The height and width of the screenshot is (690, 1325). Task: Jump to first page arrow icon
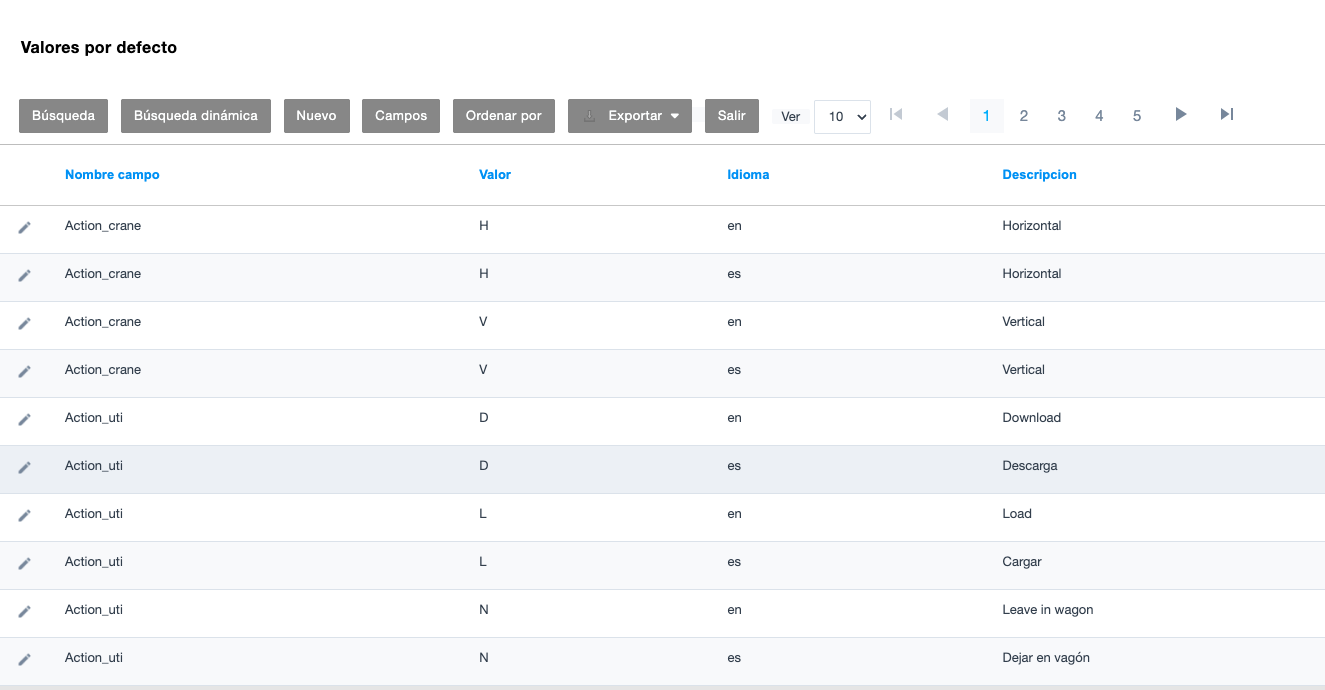pyautogui.click(x=896, y=115)
